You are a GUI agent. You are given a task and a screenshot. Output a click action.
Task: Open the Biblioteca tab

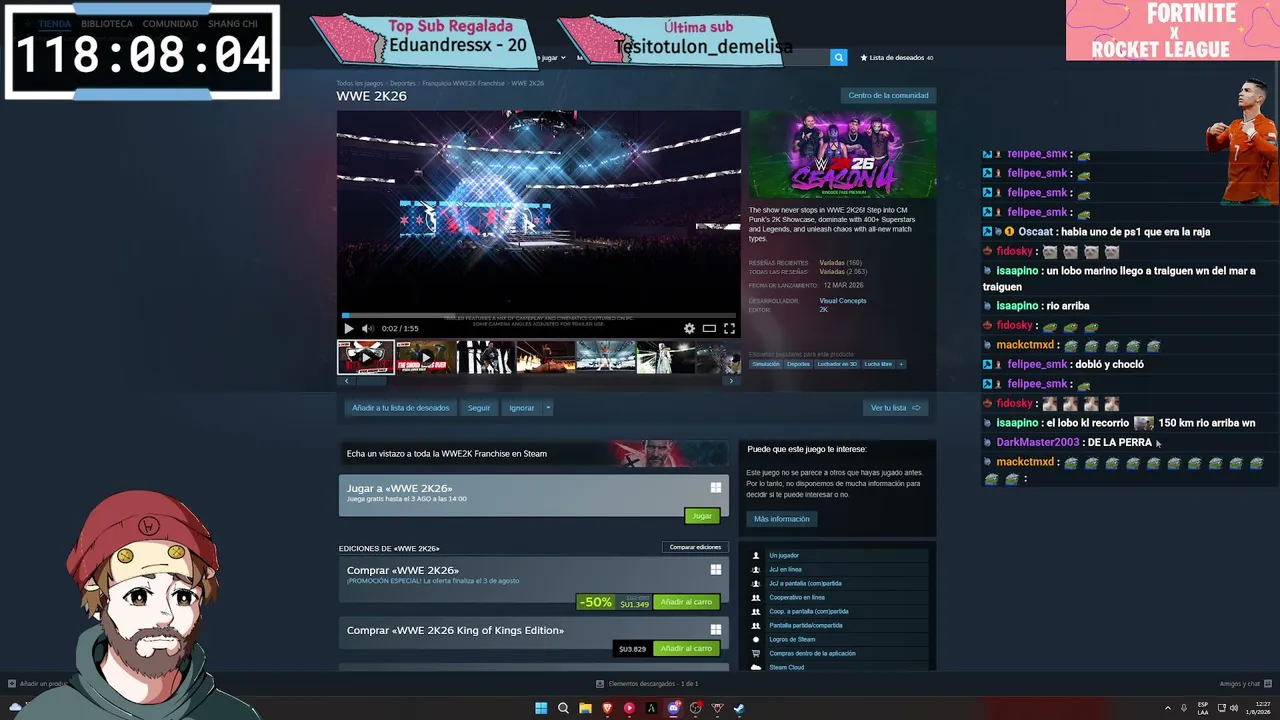(x=107, y=23)
